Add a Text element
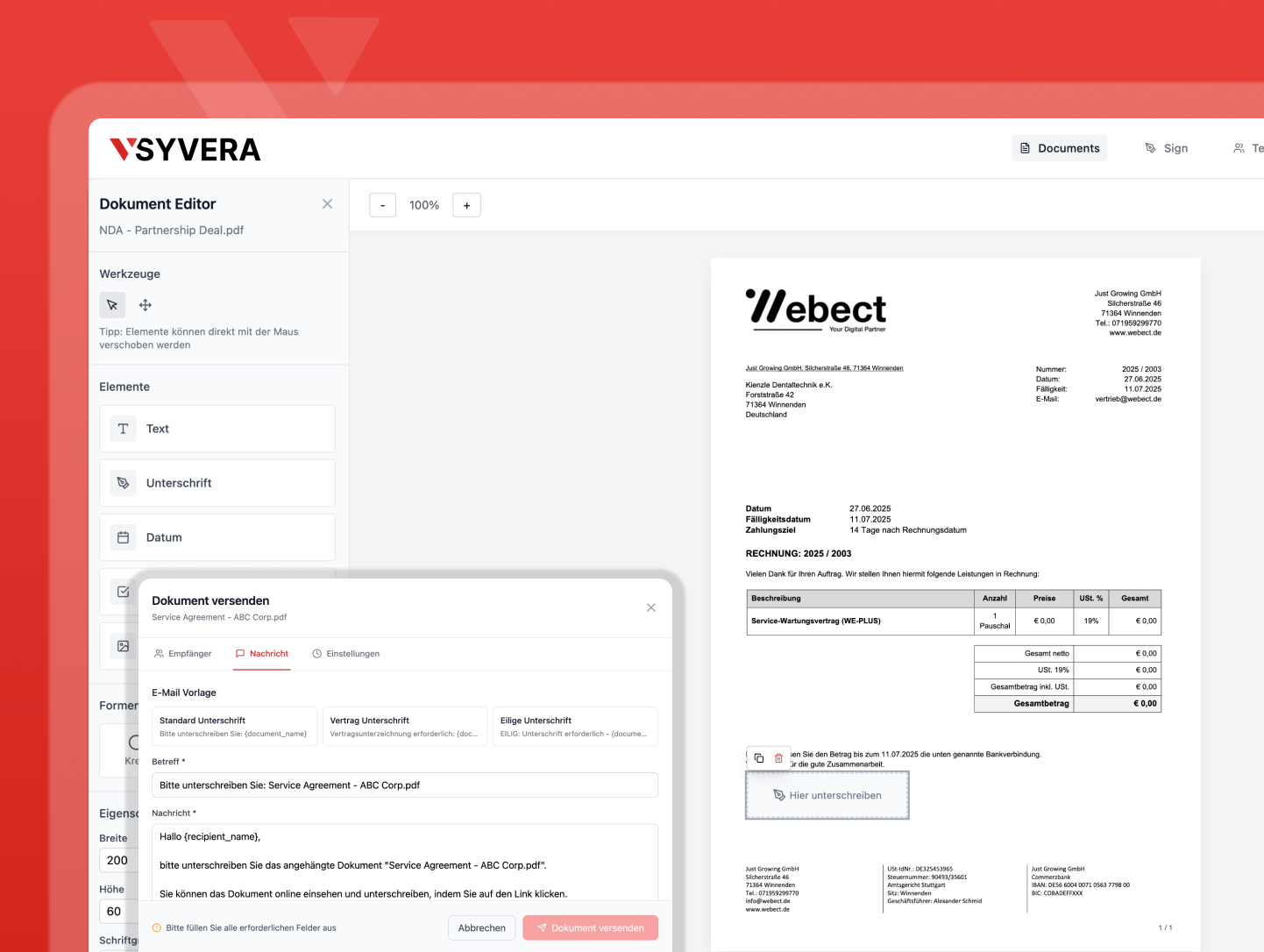The image size is (1264, 952). [x=217, y=429]
